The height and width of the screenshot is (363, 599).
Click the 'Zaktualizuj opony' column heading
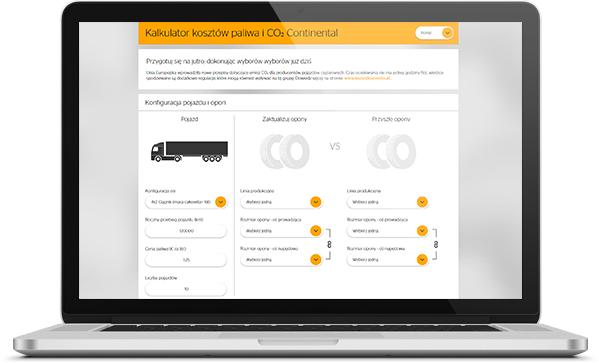[285, 119]
